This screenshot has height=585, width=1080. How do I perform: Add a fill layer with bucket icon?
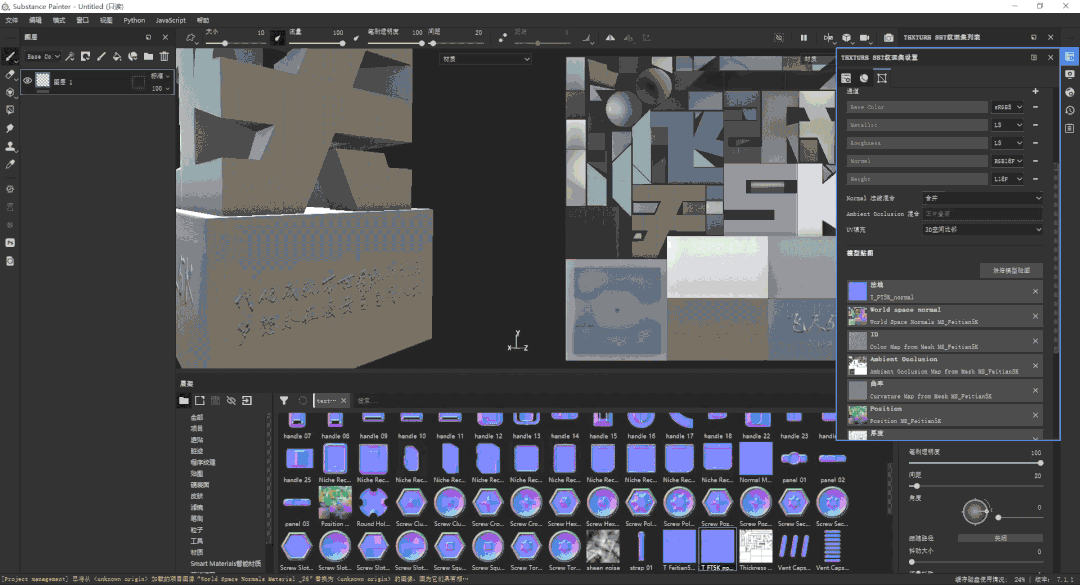pyautogui.click(x=117, y=57)
